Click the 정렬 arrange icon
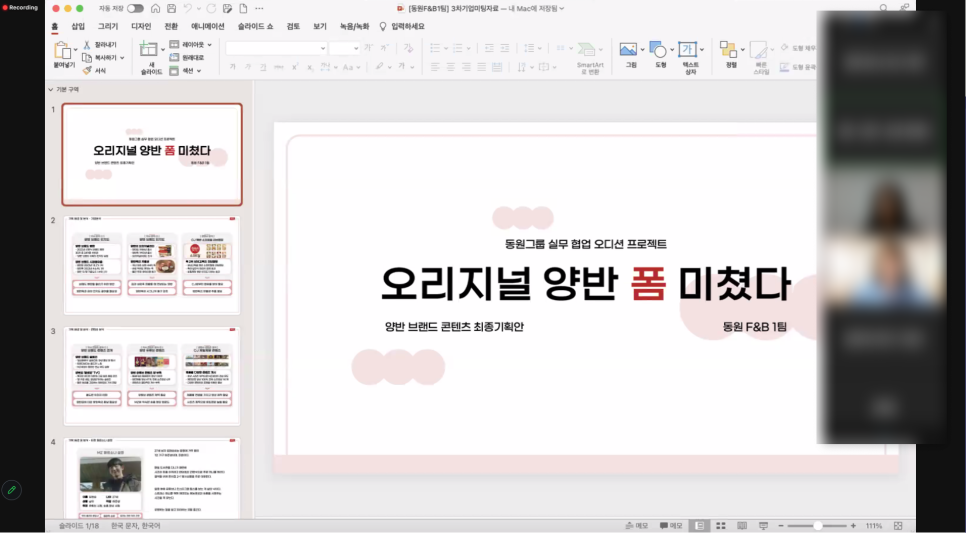 click(x=729, y=49)
